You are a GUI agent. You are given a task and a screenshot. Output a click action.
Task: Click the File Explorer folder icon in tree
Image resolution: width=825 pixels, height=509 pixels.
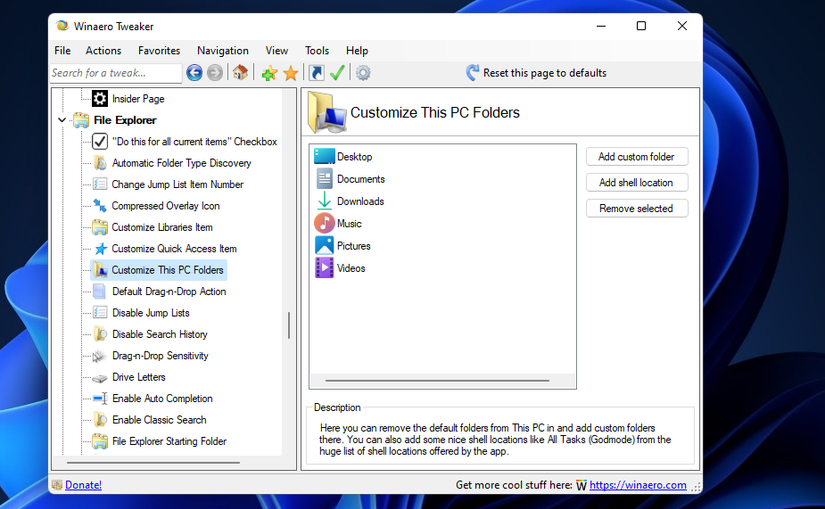[81, 120]
